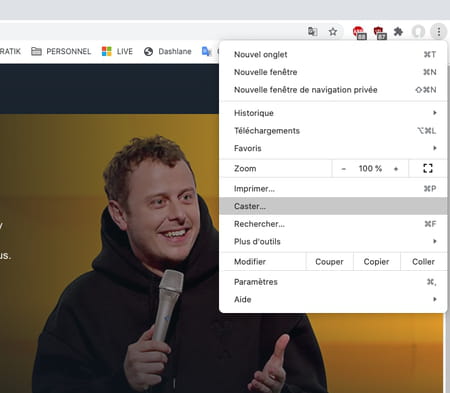
Task: Open the LIVE Microsoft bookmark
Action: 117,51
